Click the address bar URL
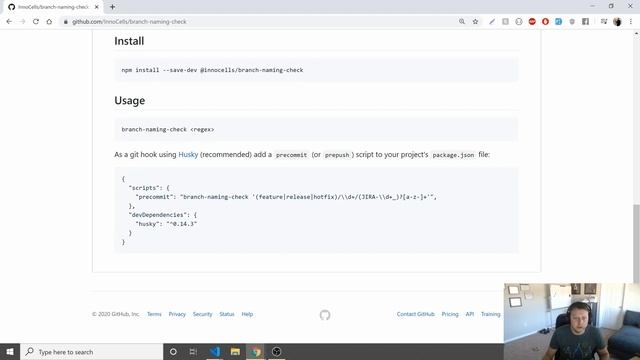The width and height of the screenshot is (640, 360). point(129,22)
